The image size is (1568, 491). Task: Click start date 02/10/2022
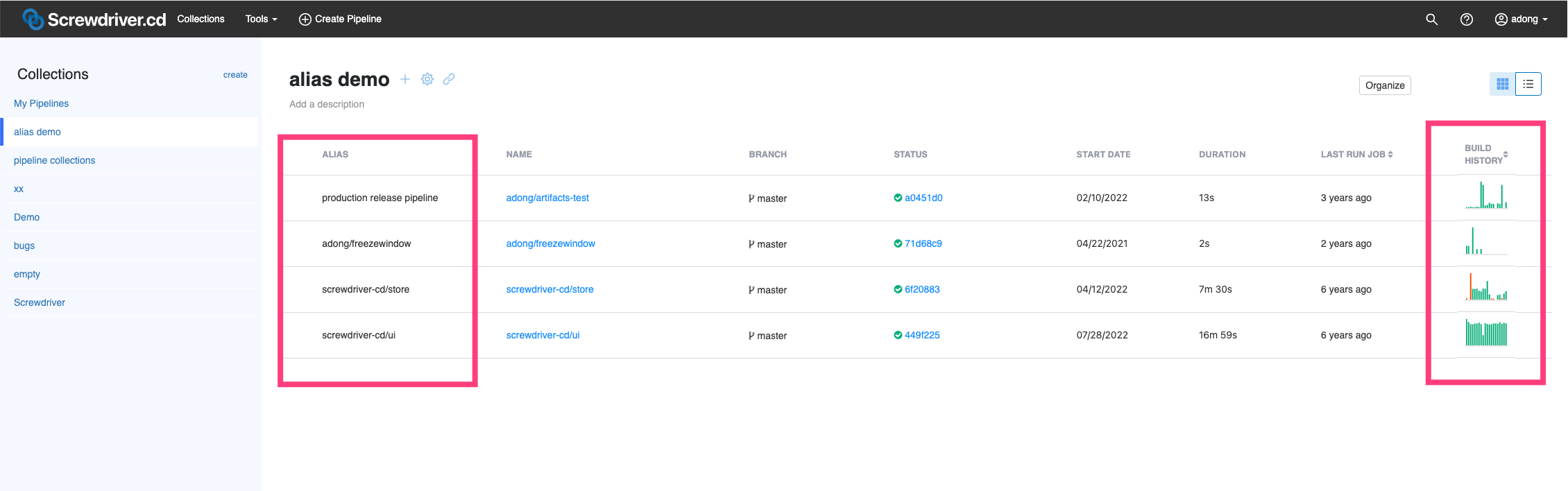pyautogui.click(x=1102, y=198)
